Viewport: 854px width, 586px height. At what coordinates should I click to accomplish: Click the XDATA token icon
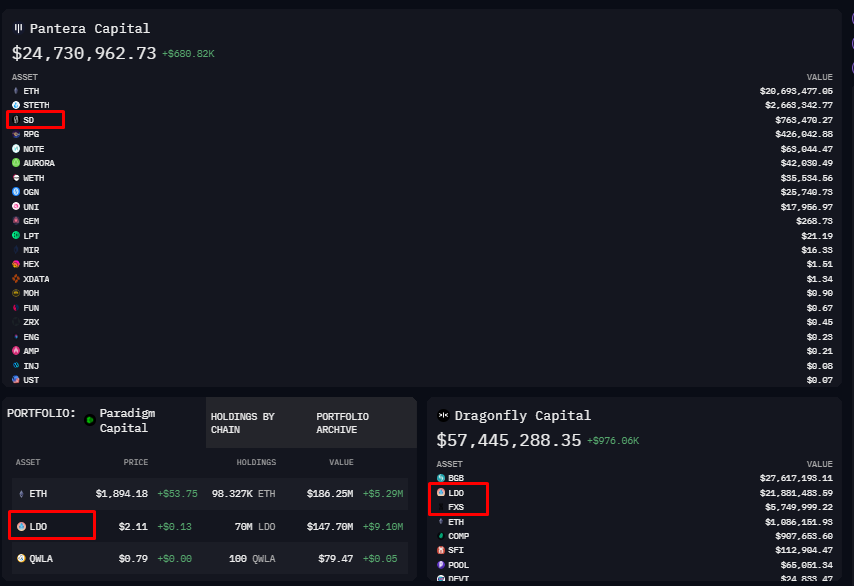(16, 278)
